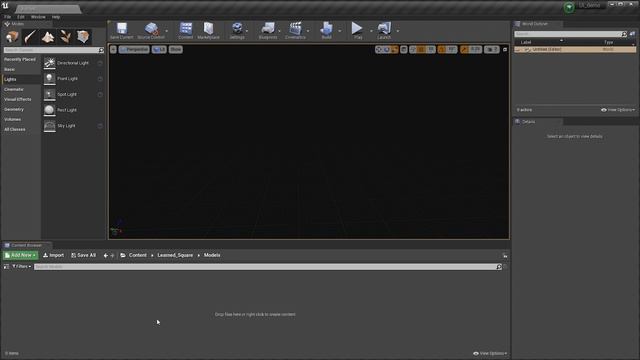This screenshot has height=360, width=640.
Task: Click the green Add New button
Action: point(20,255)
